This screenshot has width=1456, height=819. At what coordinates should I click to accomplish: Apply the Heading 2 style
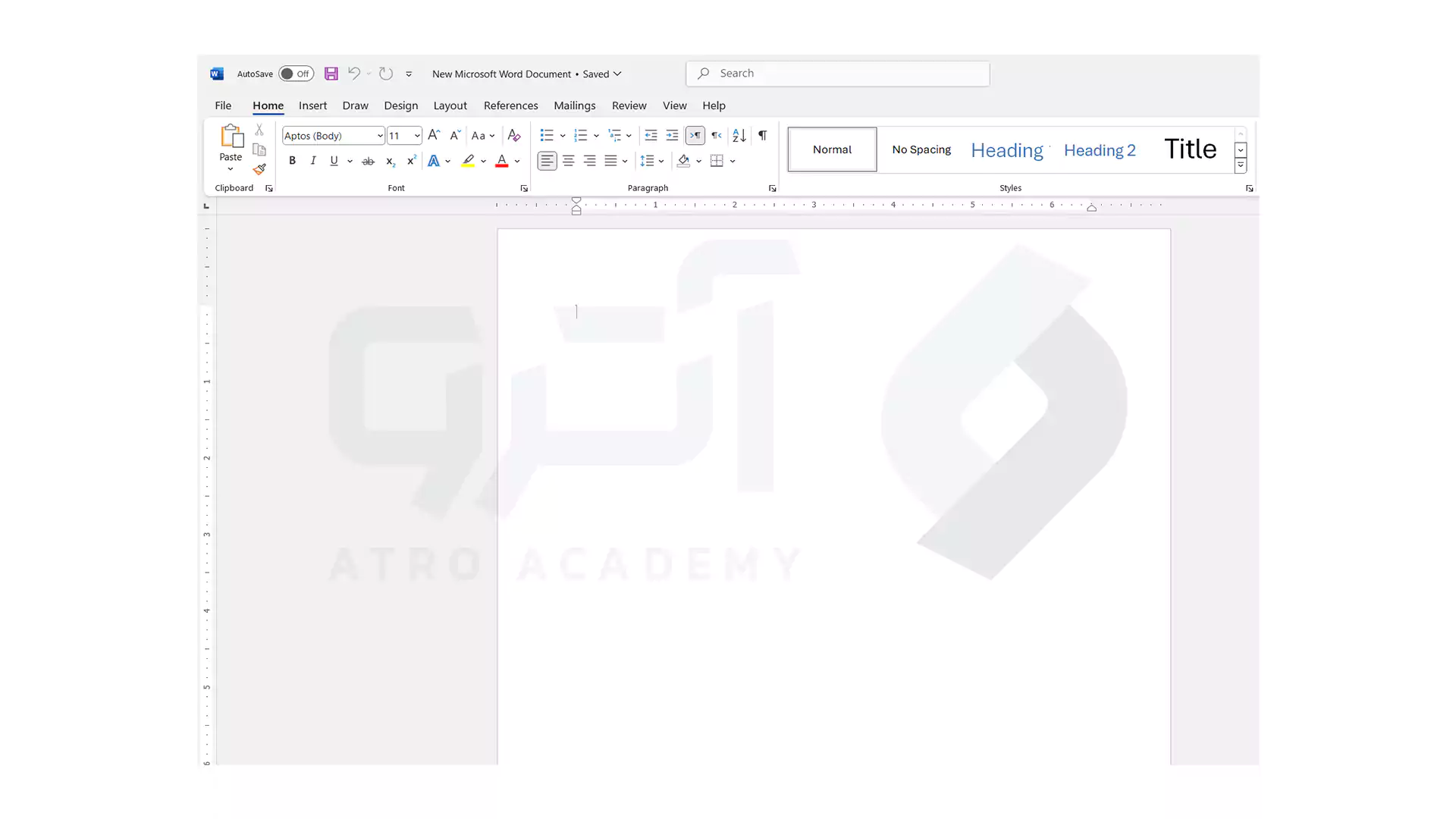[x=1100, y=149]
